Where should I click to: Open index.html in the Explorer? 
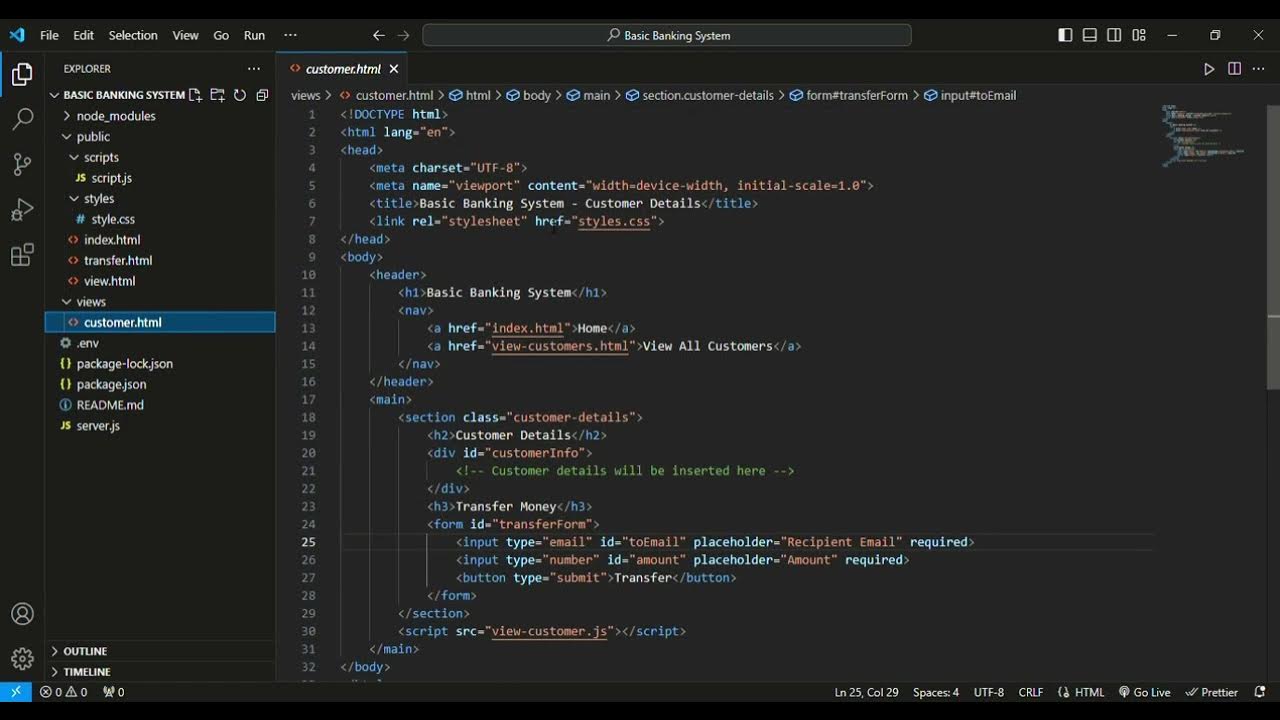click(160, 240)
